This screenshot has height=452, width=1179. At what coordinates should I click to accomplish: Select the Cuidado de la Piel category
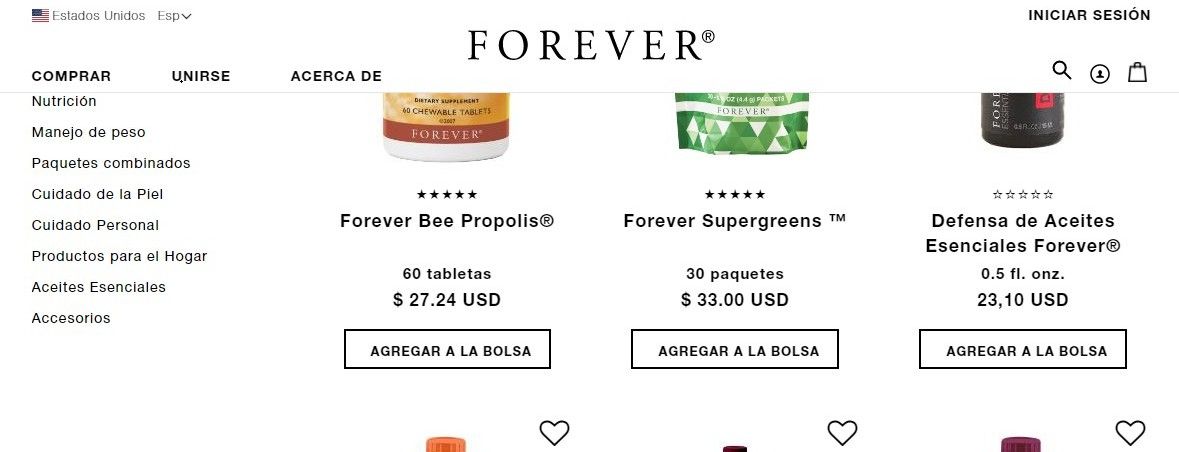[97, 194]
